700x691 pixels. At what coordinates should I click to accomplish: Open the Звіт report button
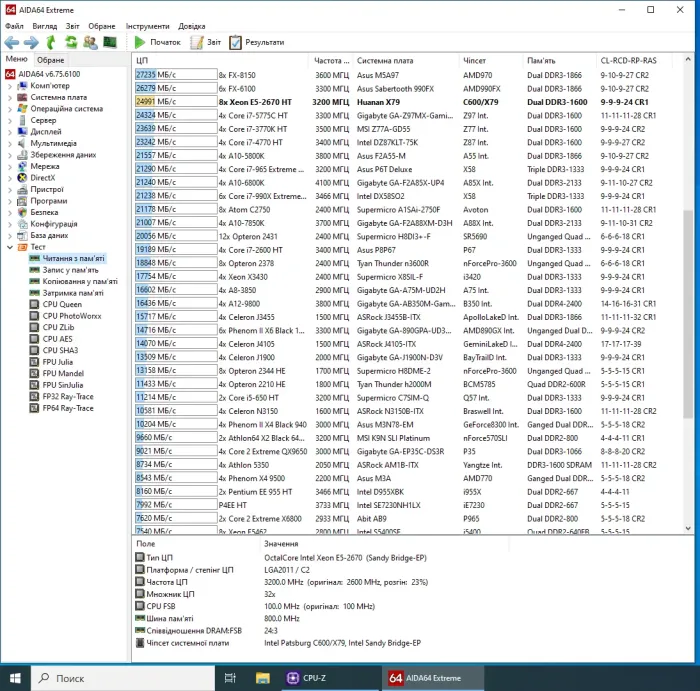tap(207, 43)
